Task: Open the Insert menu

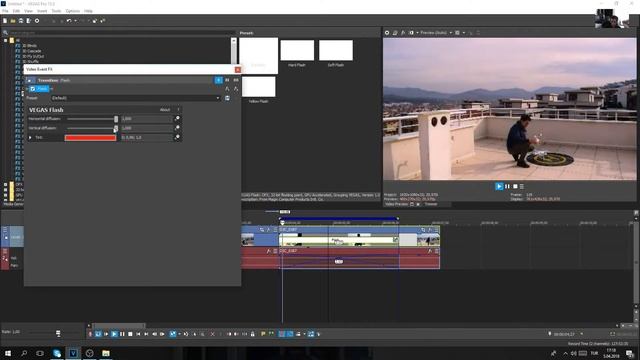Action: (x=42, y=11)
